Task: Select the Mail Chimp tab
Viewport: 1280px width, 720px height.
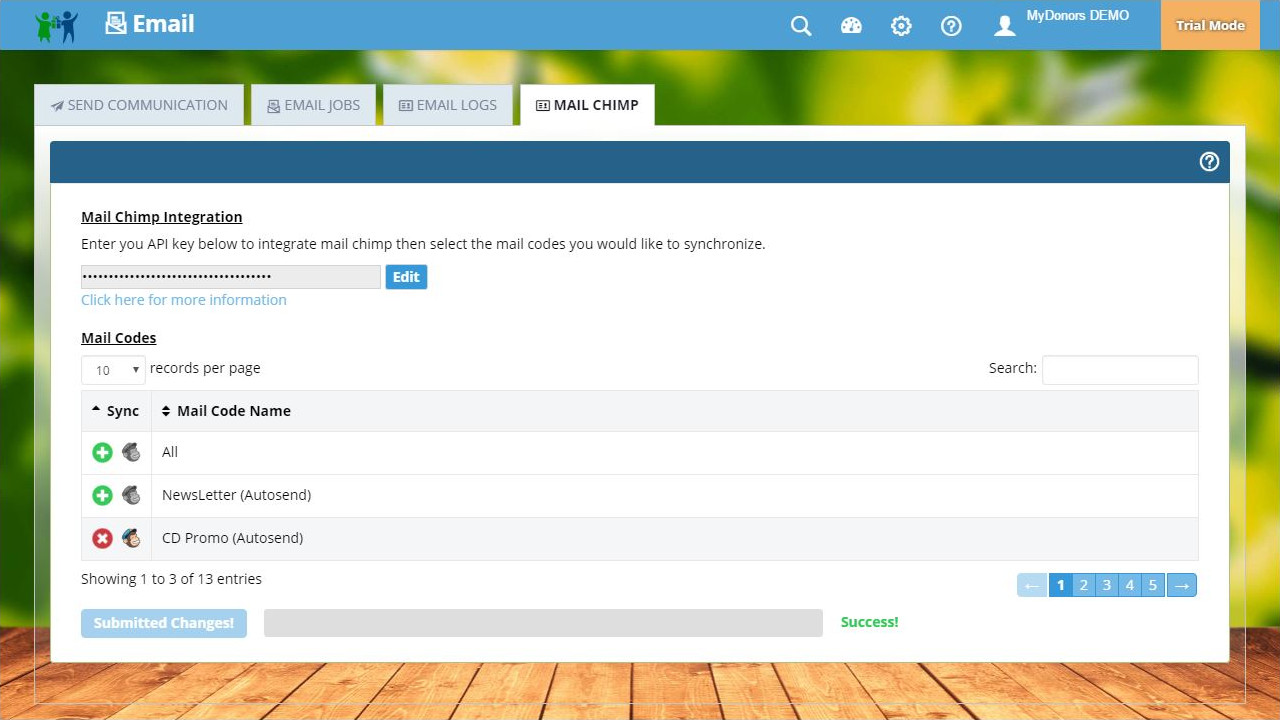Action: click(587, 105)
